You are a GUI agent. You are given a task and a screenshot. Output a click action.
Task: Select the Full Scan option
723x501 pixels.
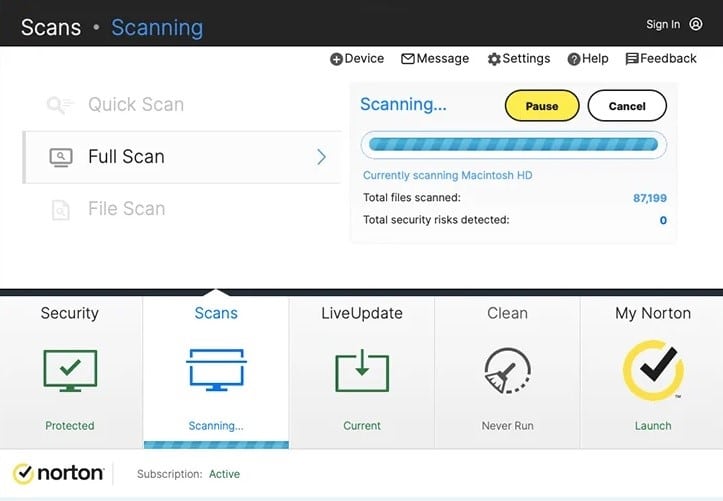click(182, 157)
